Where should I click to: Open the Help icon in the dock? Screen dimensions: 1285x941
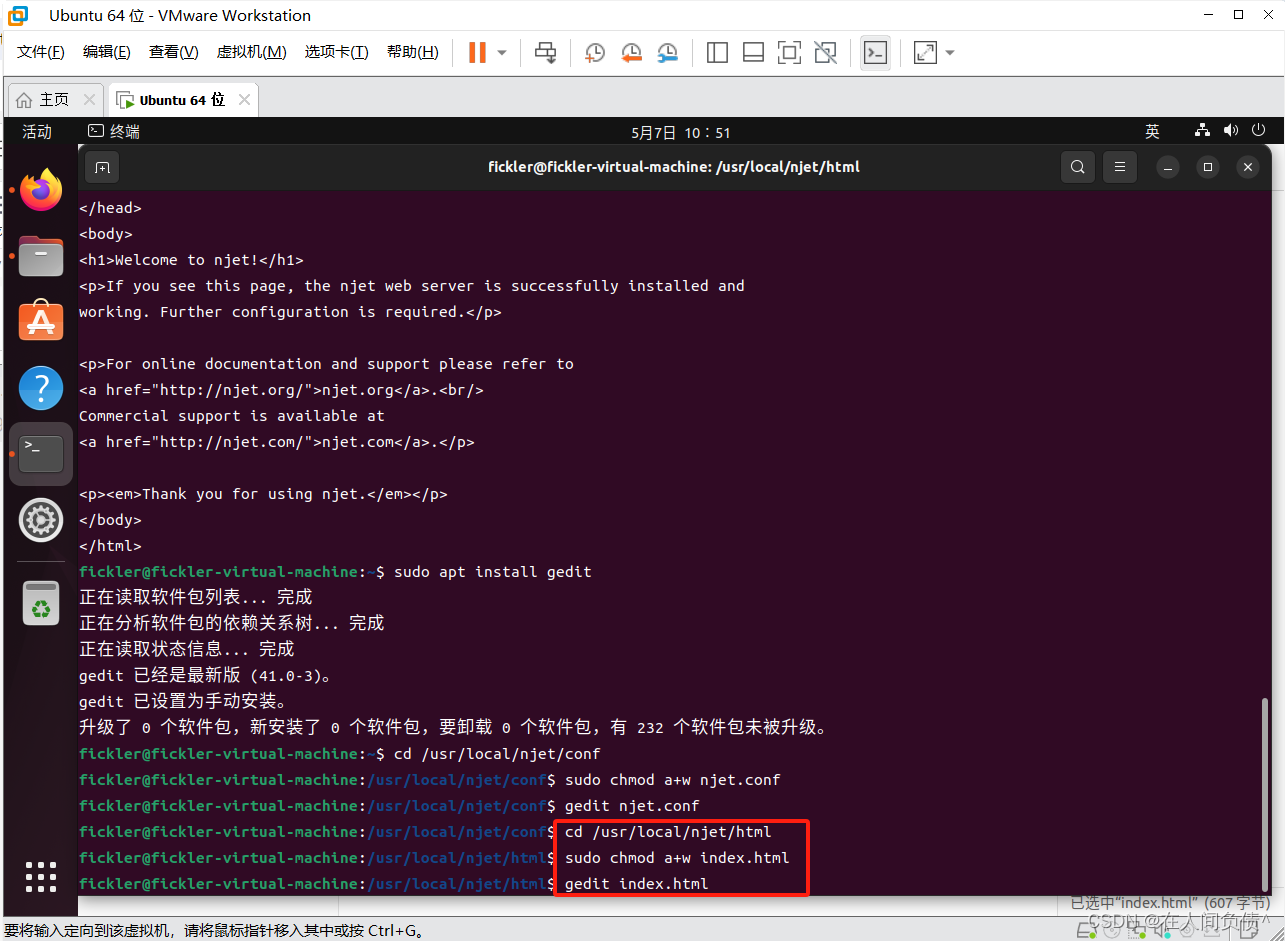point(41,388)
